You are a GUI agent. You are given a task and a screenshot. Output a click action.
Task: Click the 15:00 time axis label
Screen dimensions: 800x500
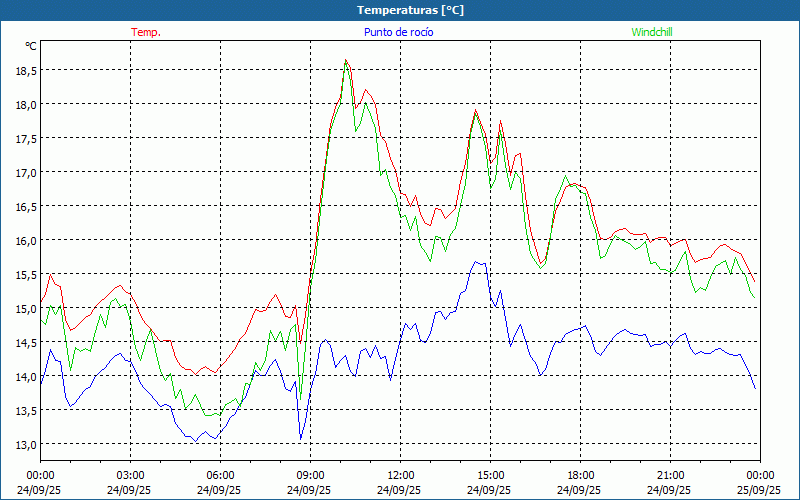tap(490, 475)
